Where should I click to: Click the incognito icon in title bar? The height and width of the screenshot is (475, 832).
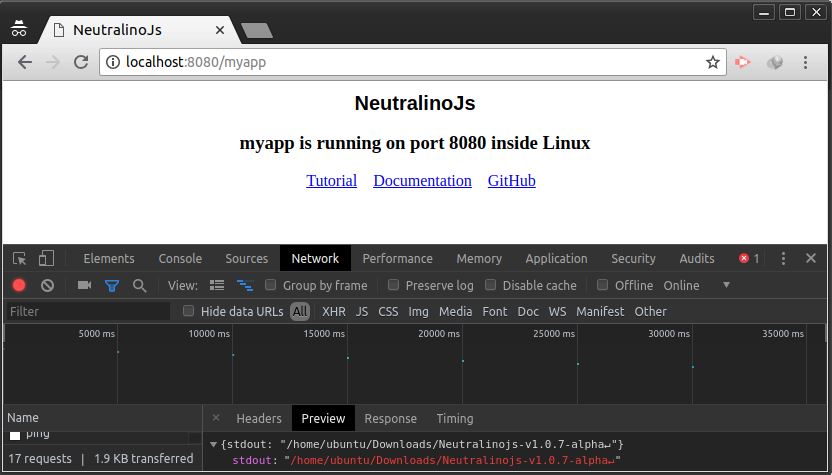coord(19,29)
